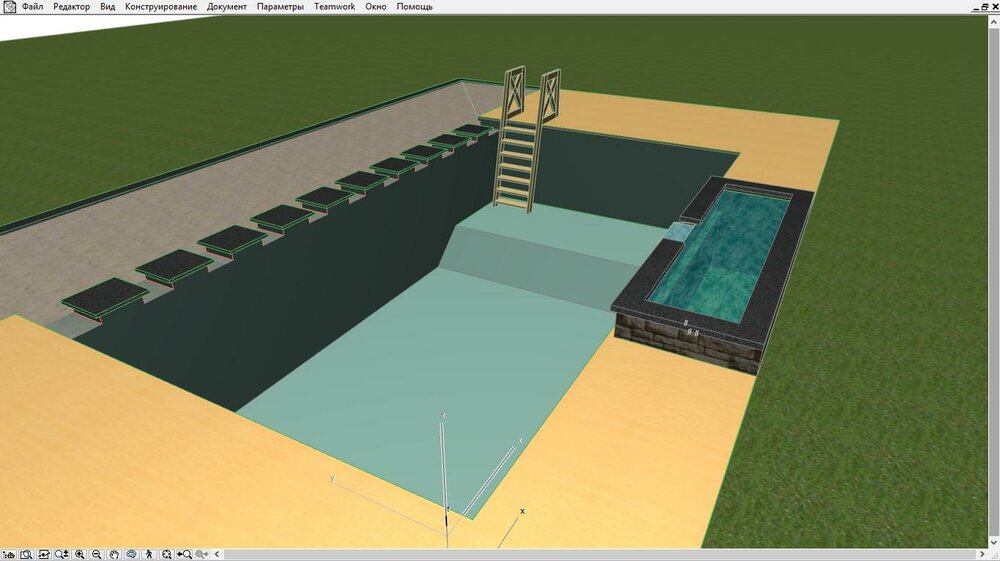This screenshot has width=1000, height=561.
Task: Restore the document window with the restore button
Action: pos(985,6)
